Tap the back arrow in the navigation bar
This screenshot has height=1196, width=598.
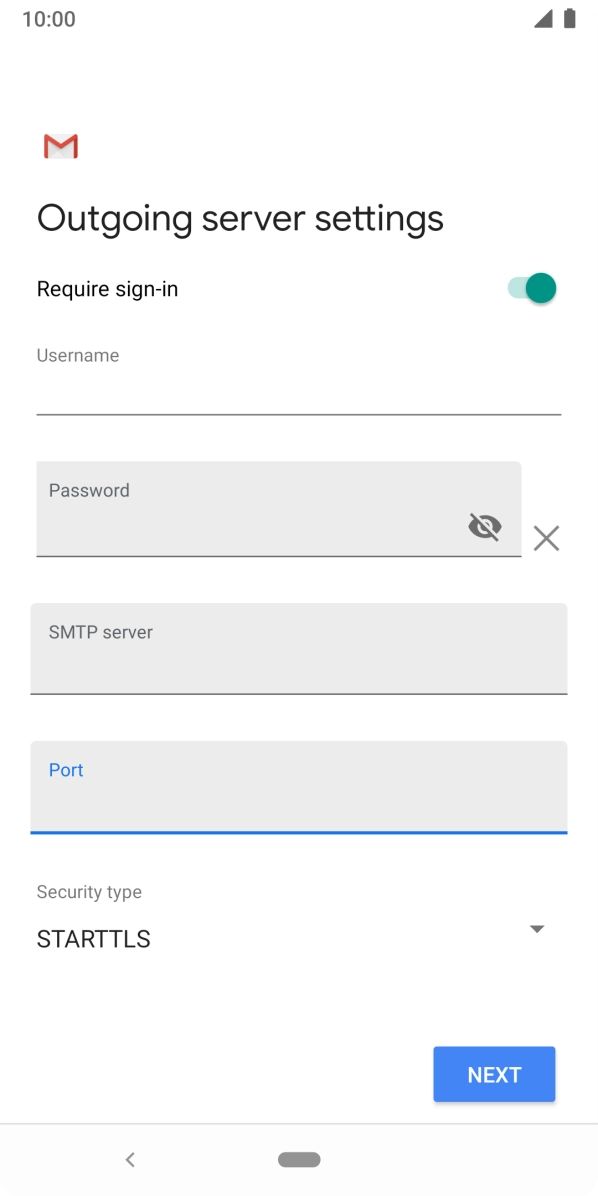(130, 1159)
